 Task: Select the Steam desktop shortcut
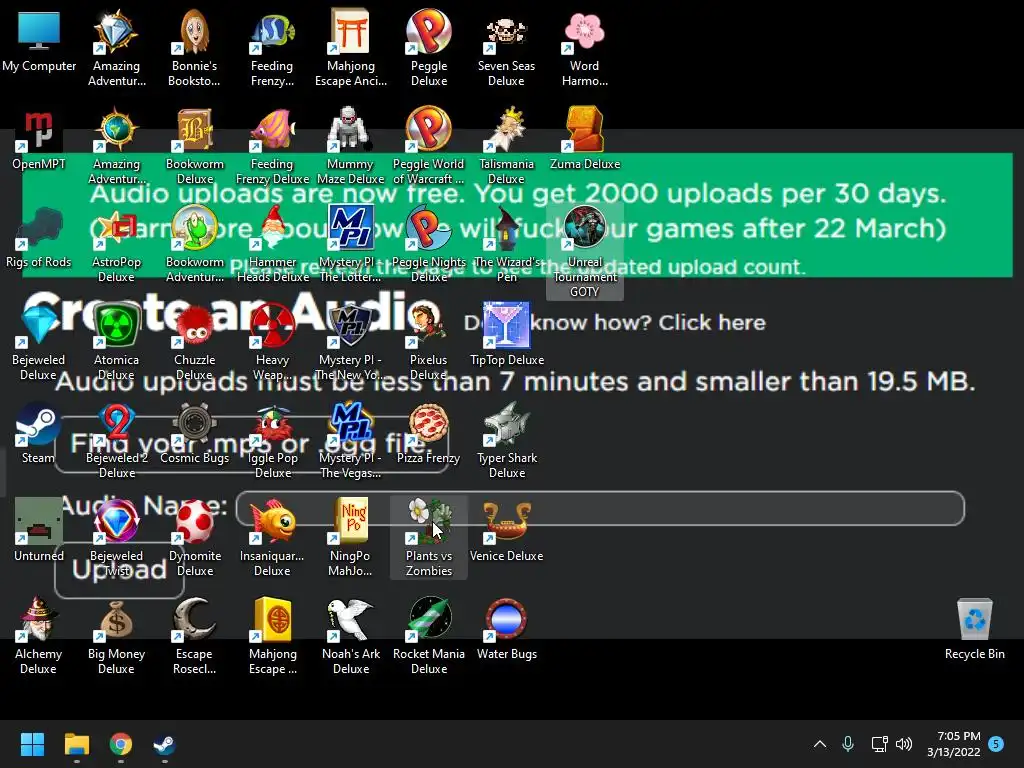click(x=39, y=434)
